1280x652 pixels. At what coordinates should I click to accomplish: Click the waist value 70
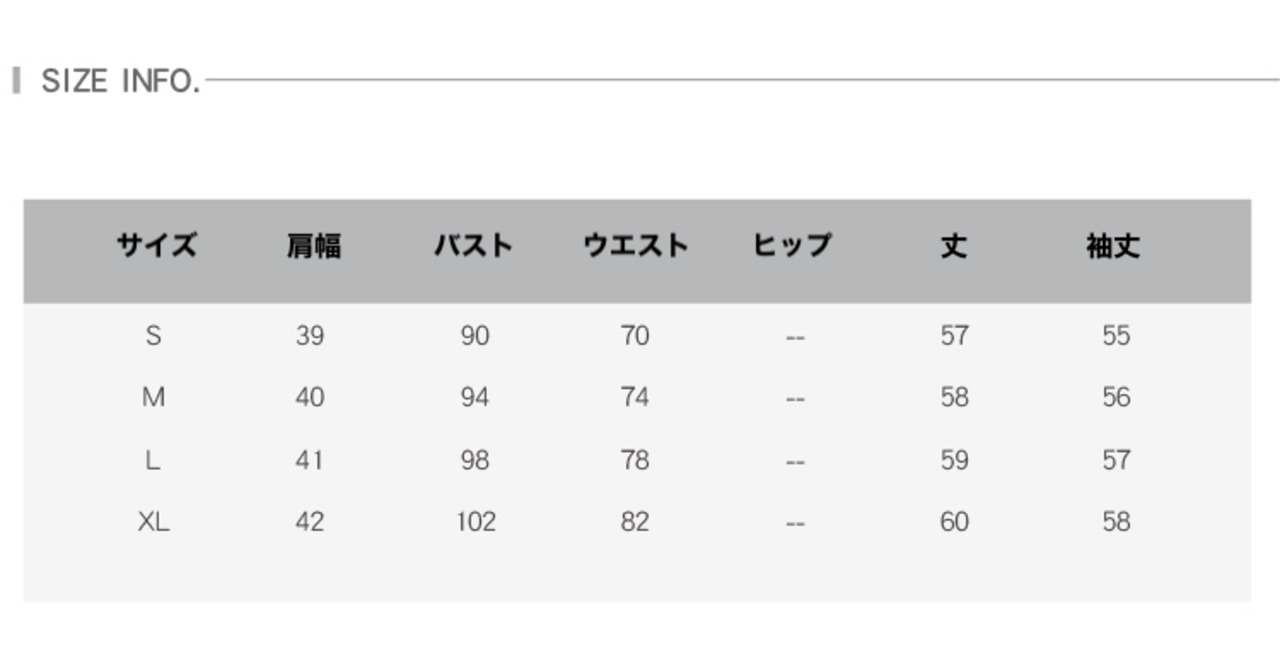click(635, 336)
